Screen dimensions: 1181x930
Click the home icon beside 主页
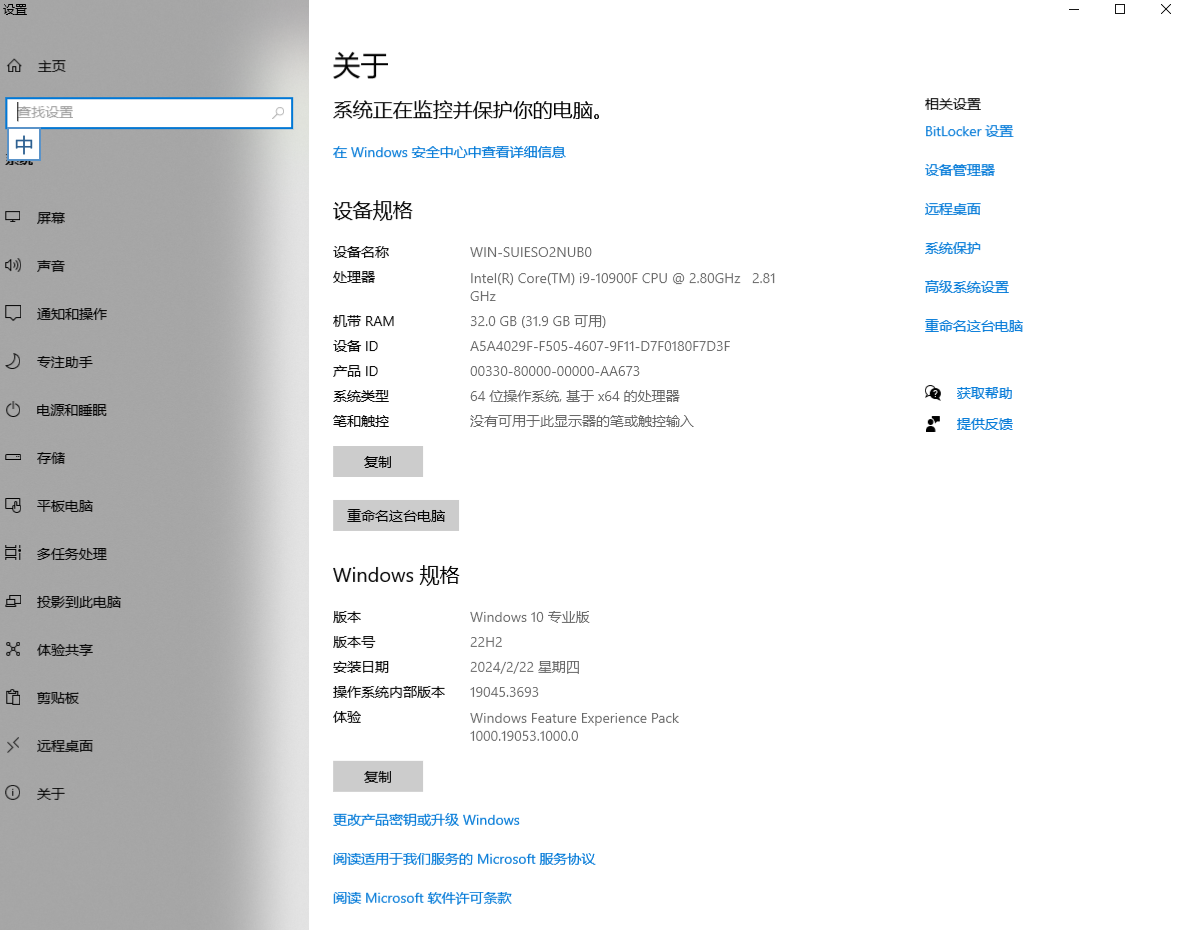(14, 66)
